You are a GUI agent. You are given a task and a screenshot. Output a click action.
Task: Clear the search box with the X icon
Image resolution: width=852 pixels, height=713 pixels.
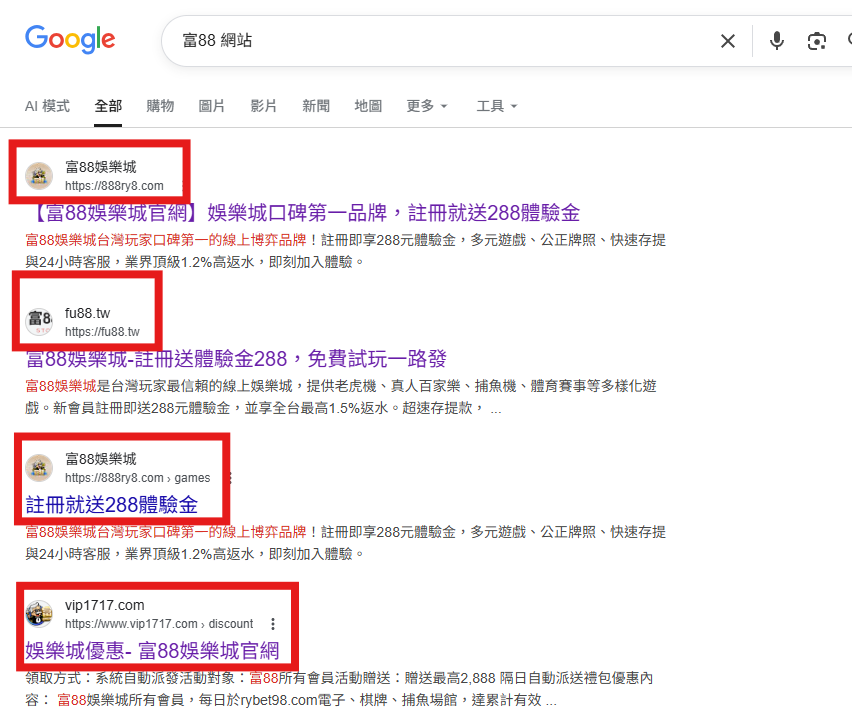pyautogui.click(x=728, y=41)
